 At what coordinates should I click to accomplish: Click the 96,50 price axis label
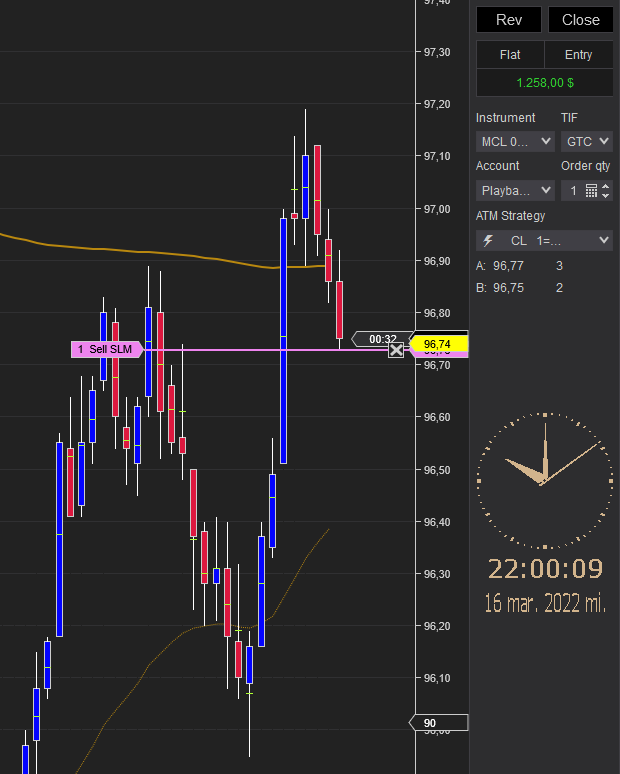tap(437, 470)
